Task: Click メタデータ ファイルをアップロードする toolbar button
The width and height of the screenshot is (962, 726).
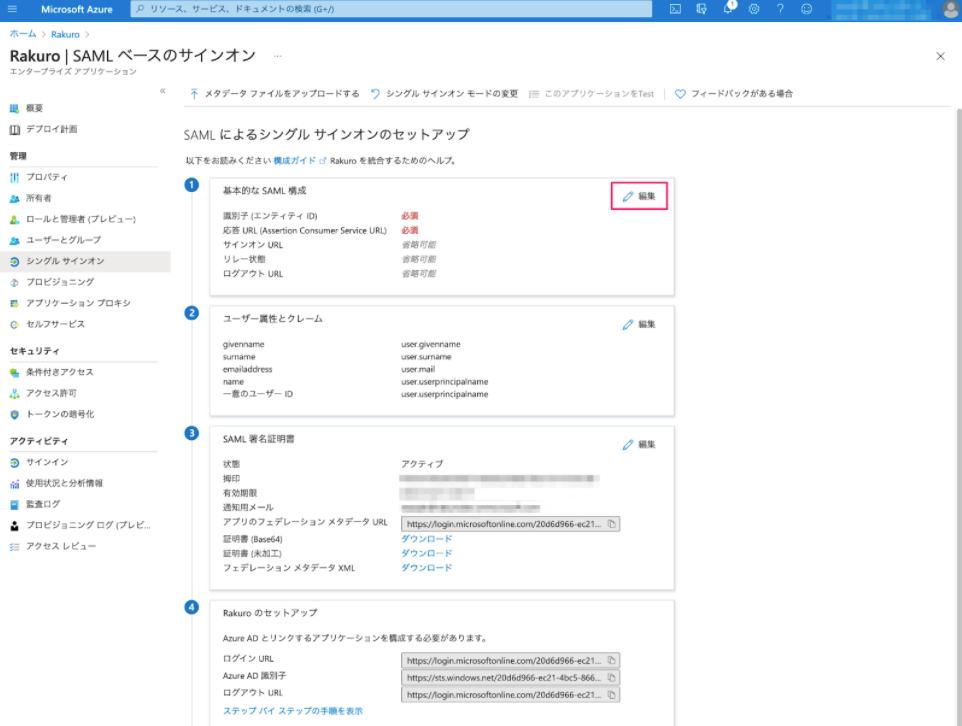Action: pyautogui.click(x=274, y=94)
